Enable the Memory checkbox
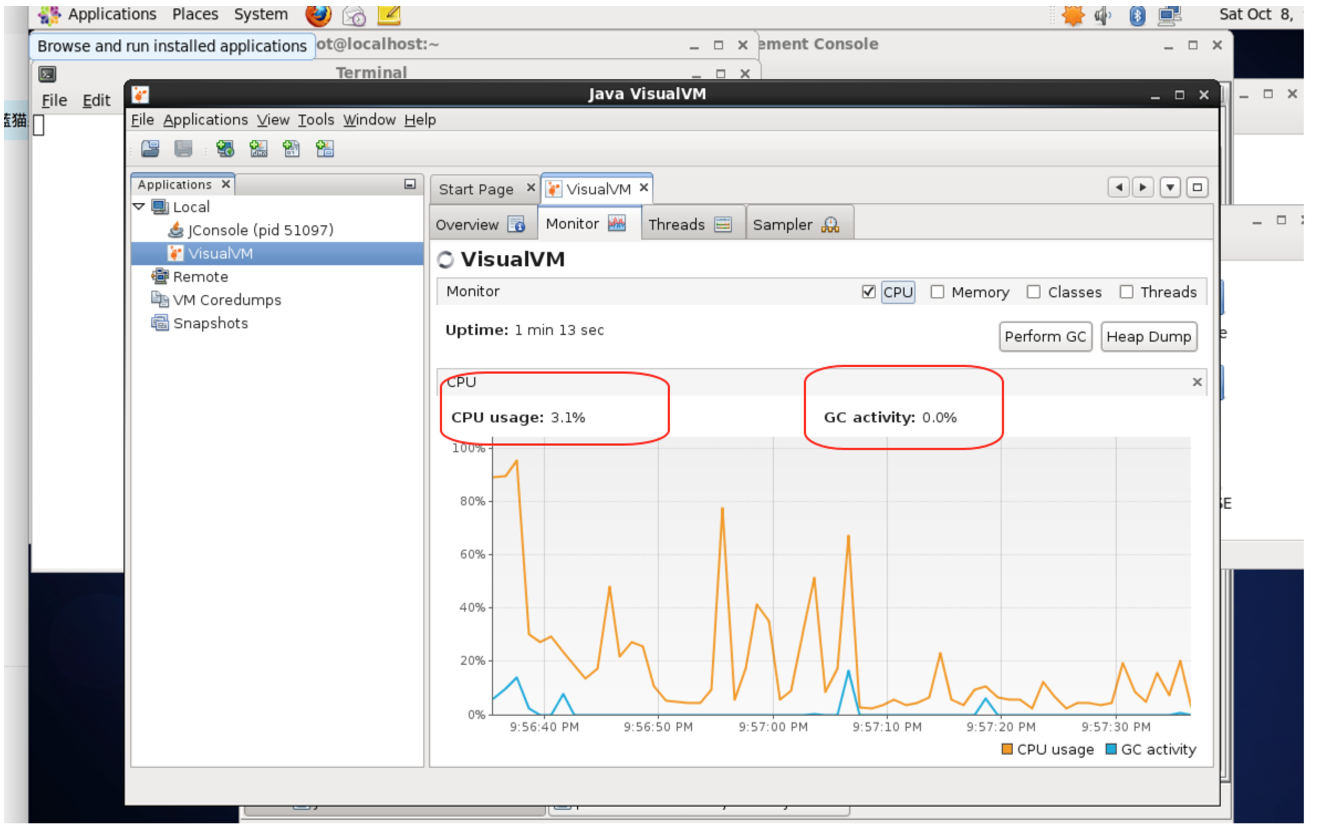Viewport: 1320px width, 834px height. tap(938, 292)
